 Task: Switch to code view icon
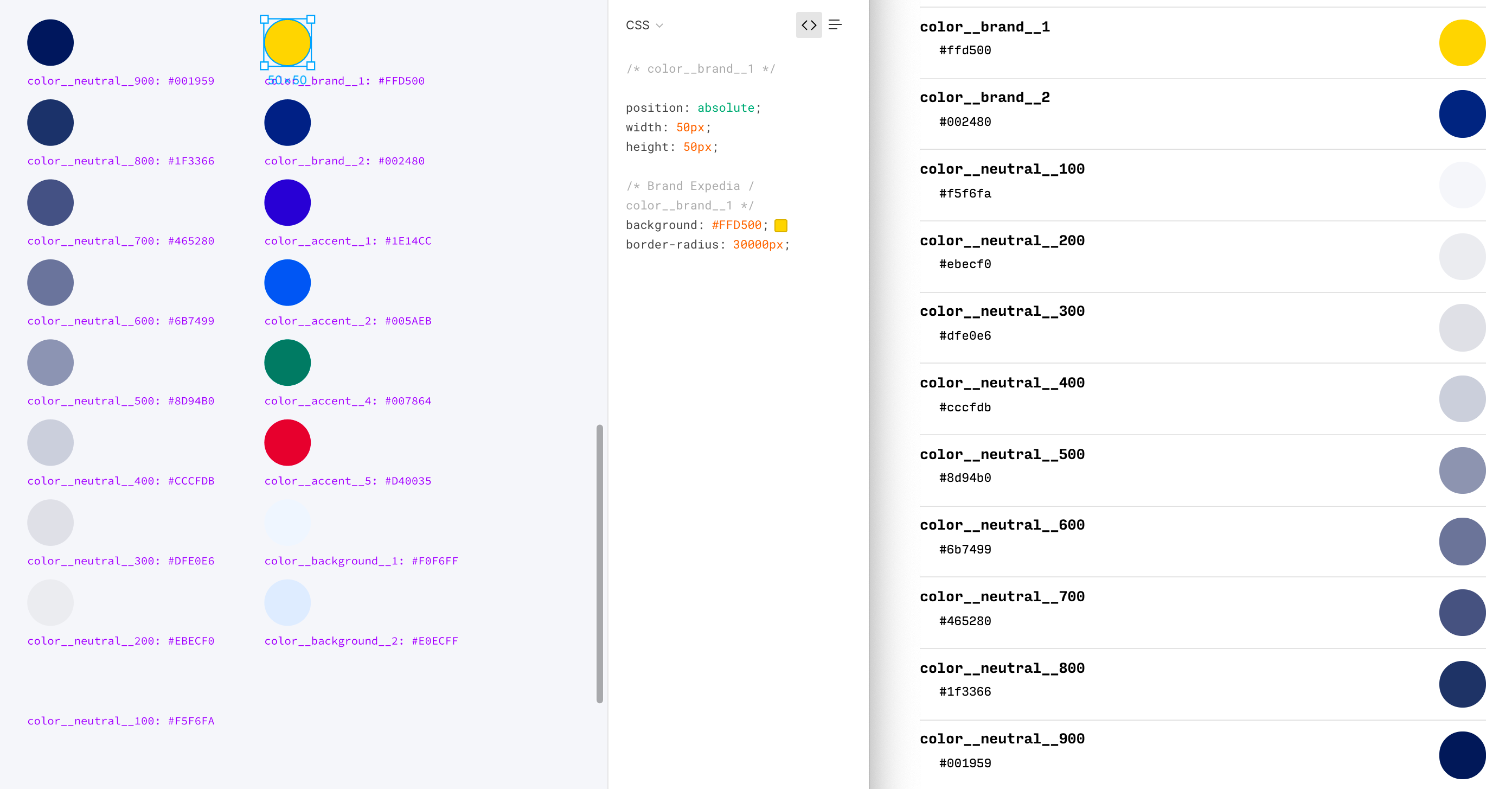pyautogui.click(x=809, y=24)
